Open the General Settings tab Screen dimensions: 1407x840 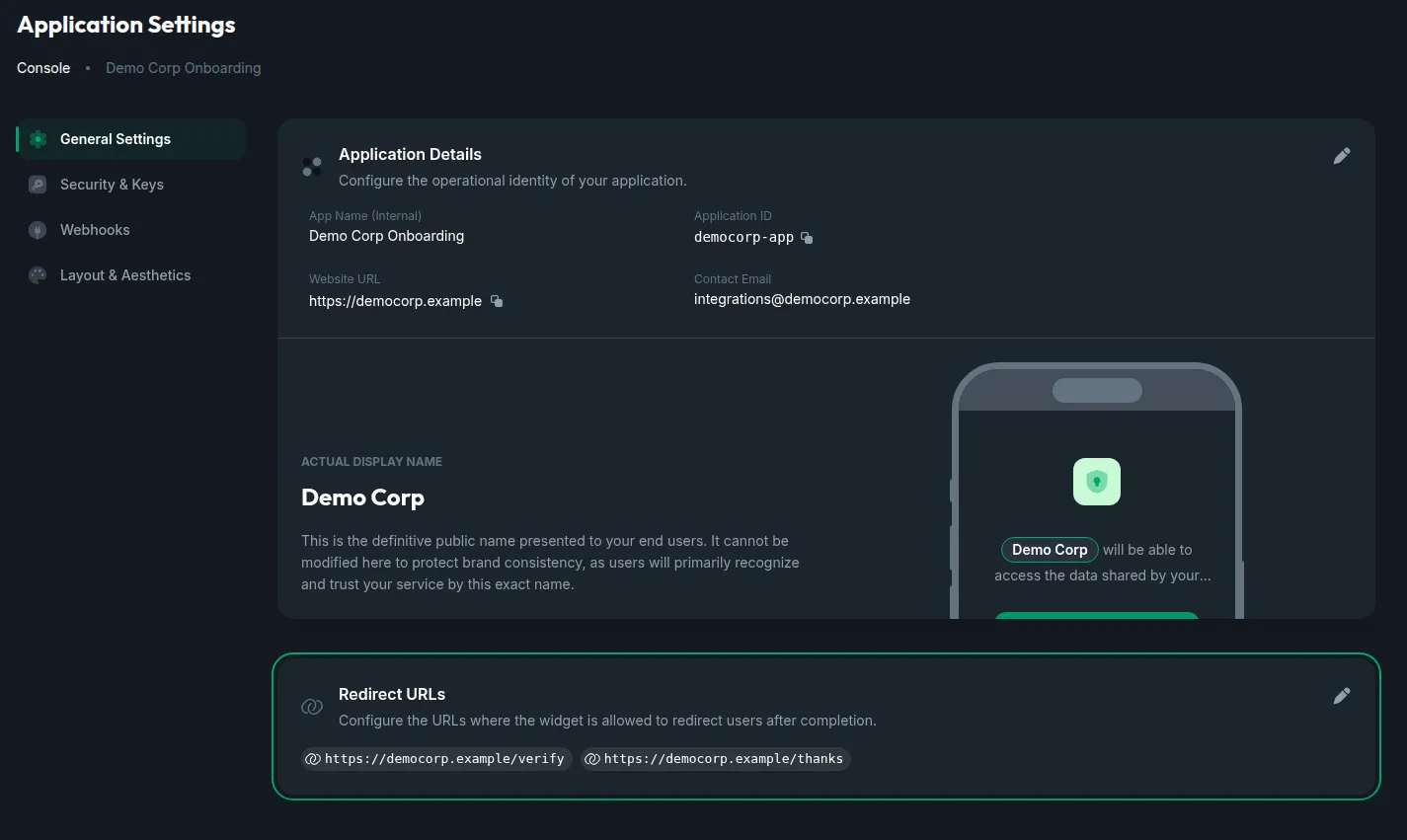point(130,139)
